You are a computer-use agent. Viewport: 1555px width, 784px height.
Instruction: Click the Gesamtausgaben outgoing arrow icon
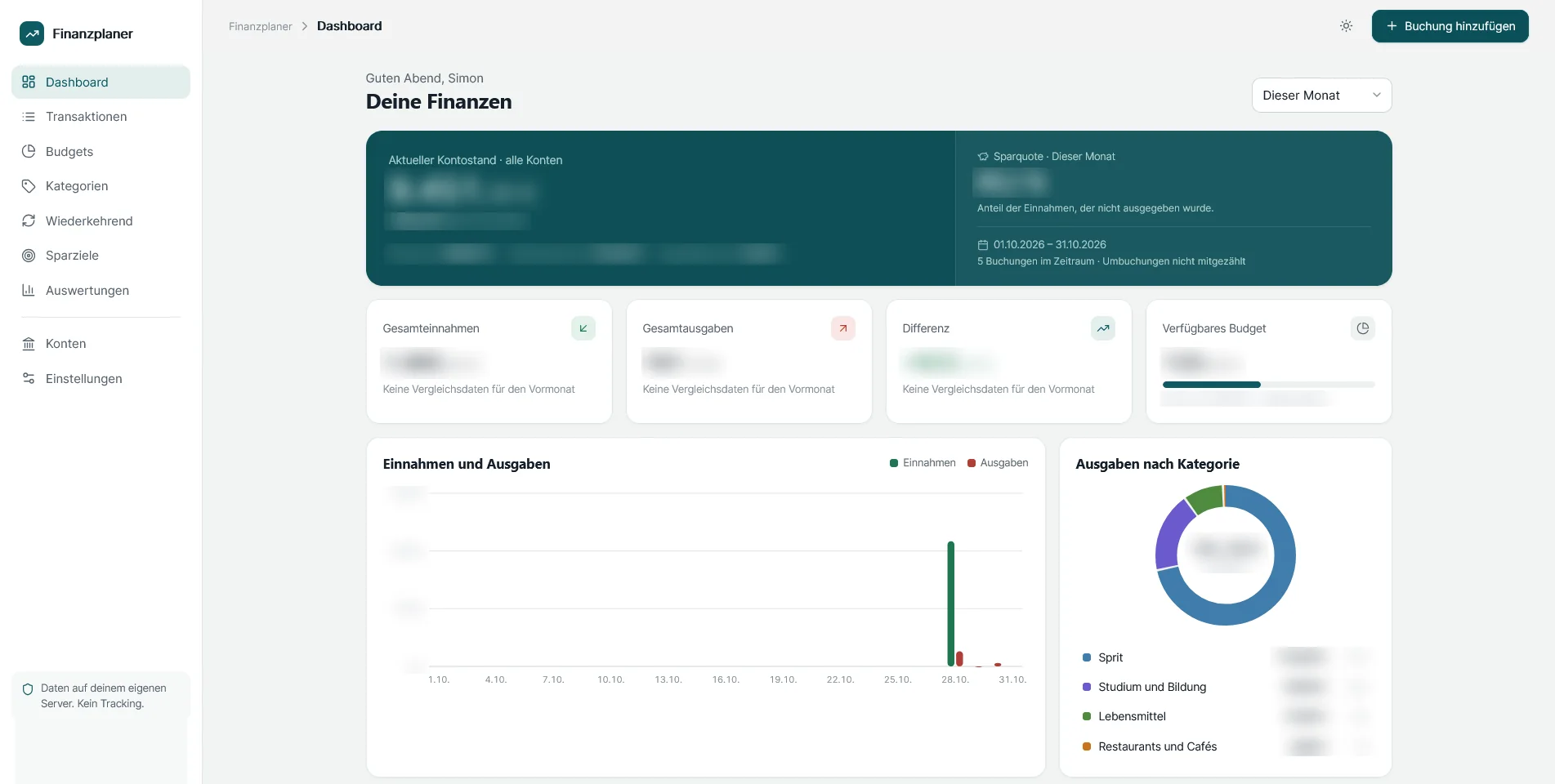coord(843,328)
